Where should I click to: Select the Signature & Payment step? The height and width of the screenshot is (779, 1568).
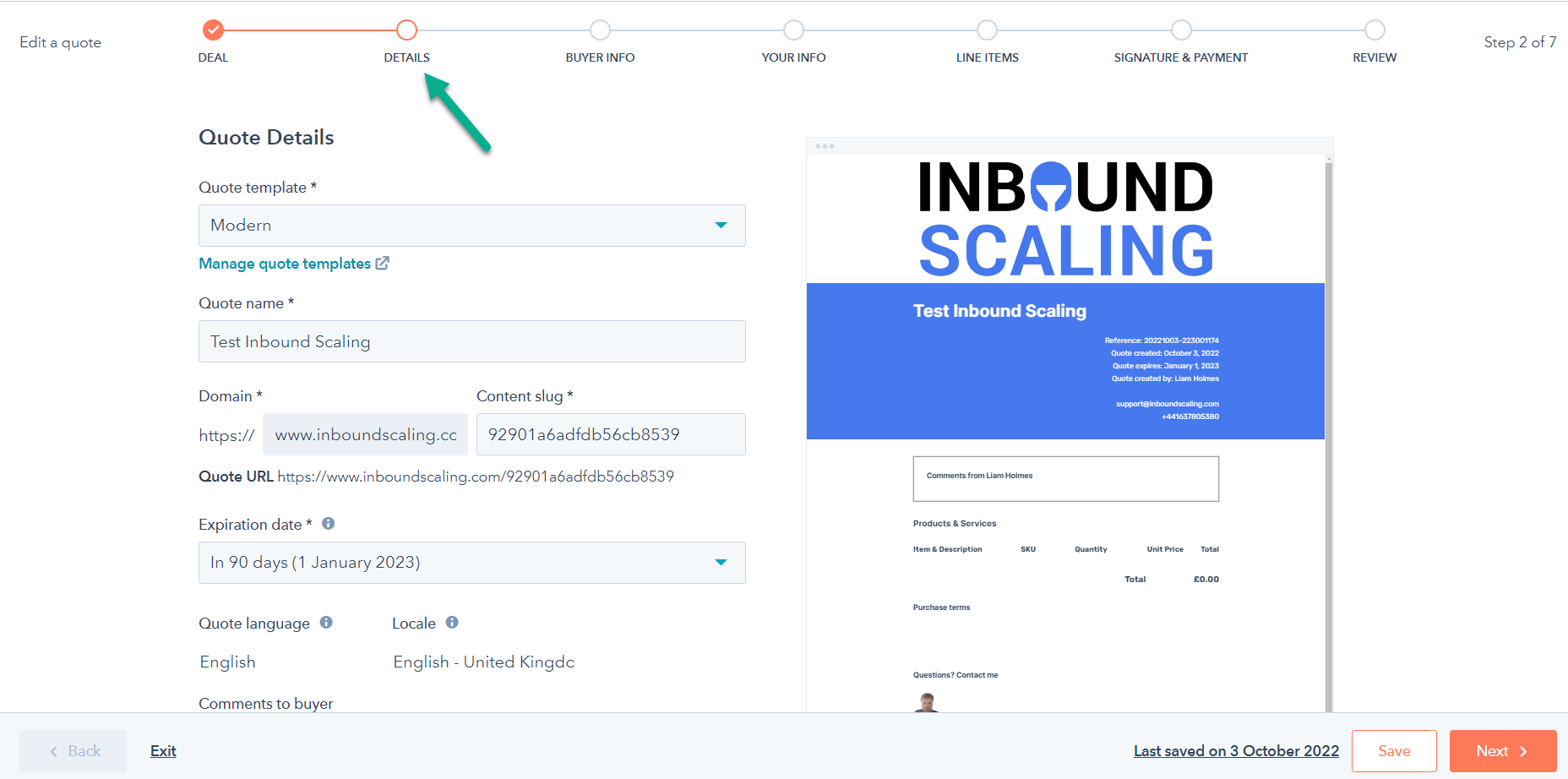tap(1180, 30)
